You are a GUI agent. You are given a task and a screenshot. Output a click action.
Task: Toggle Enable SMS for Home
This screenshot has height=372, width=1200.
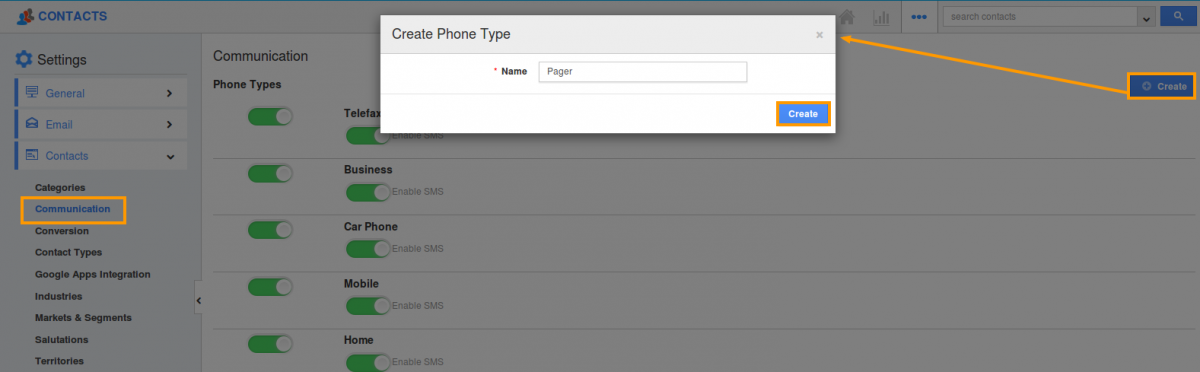(368, 362)
